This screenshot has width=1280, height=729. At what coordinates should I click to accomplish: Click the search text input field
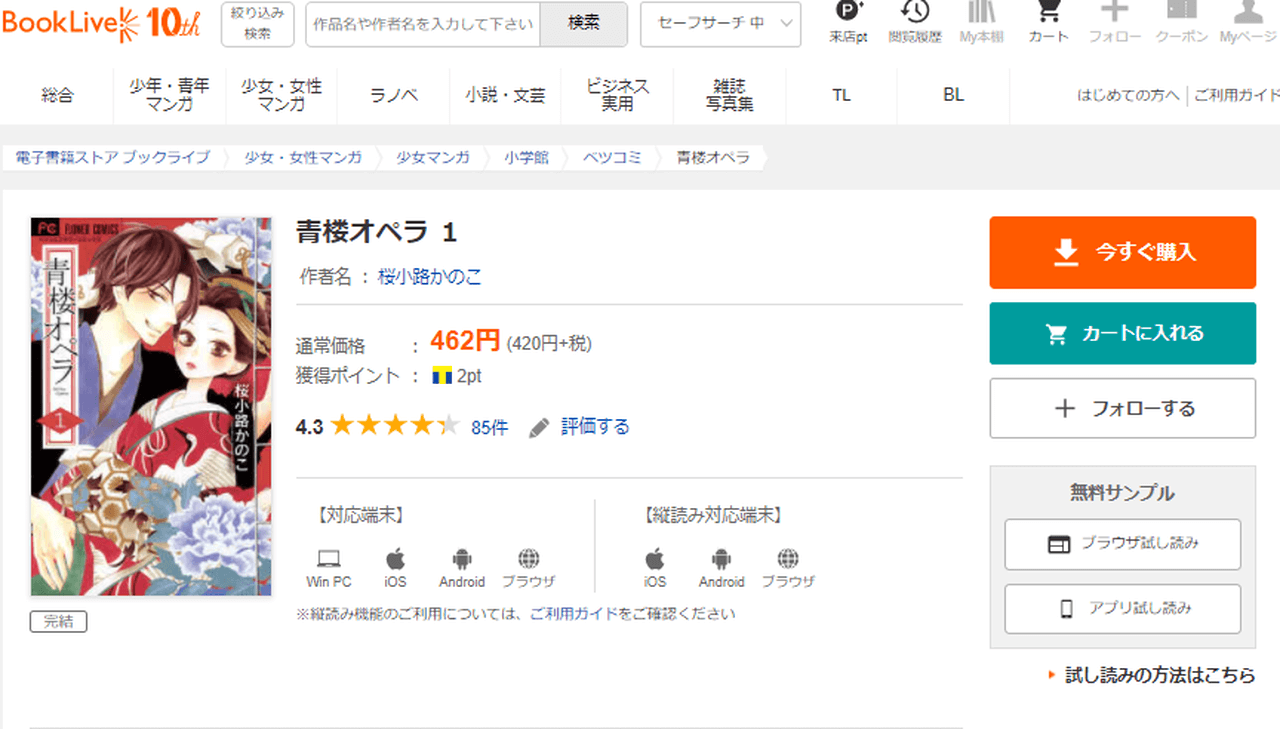(423, 24)
